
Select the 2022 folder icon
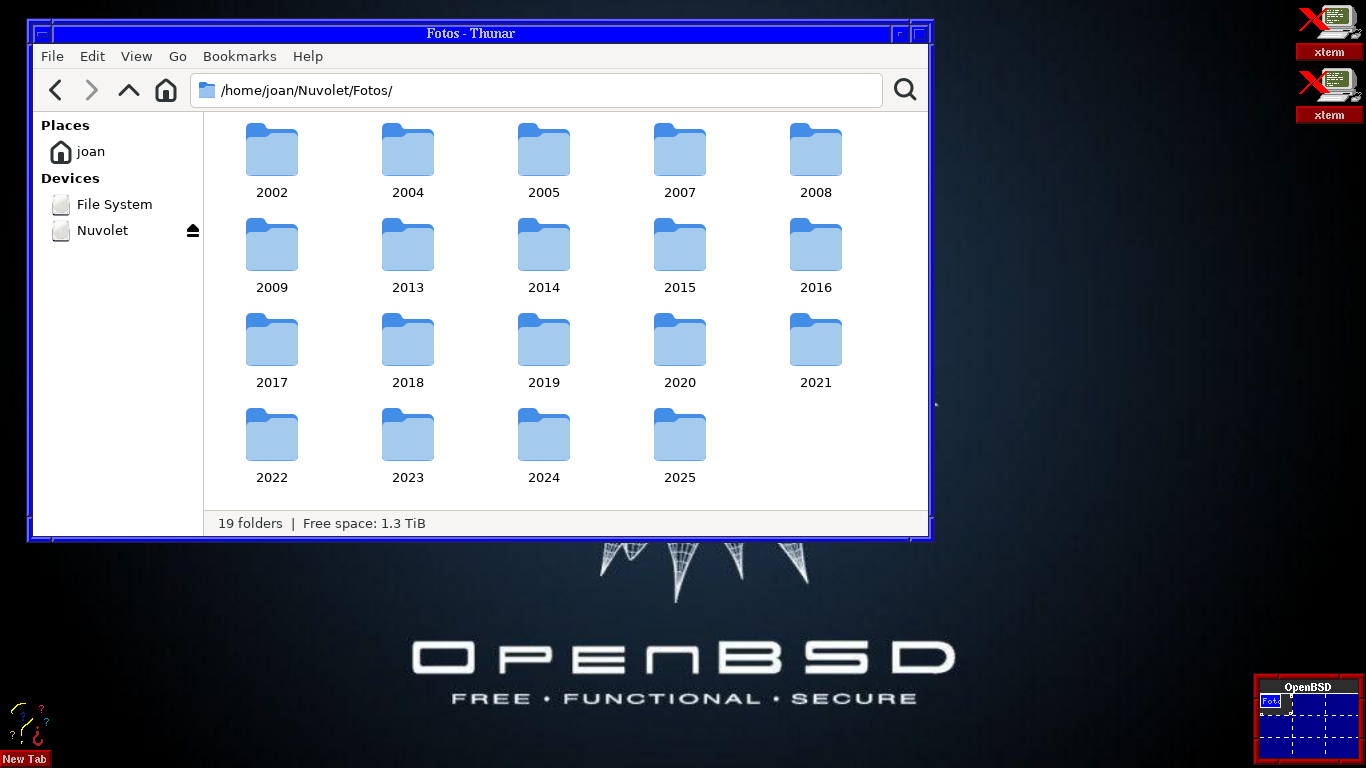[x=272, y=435]
